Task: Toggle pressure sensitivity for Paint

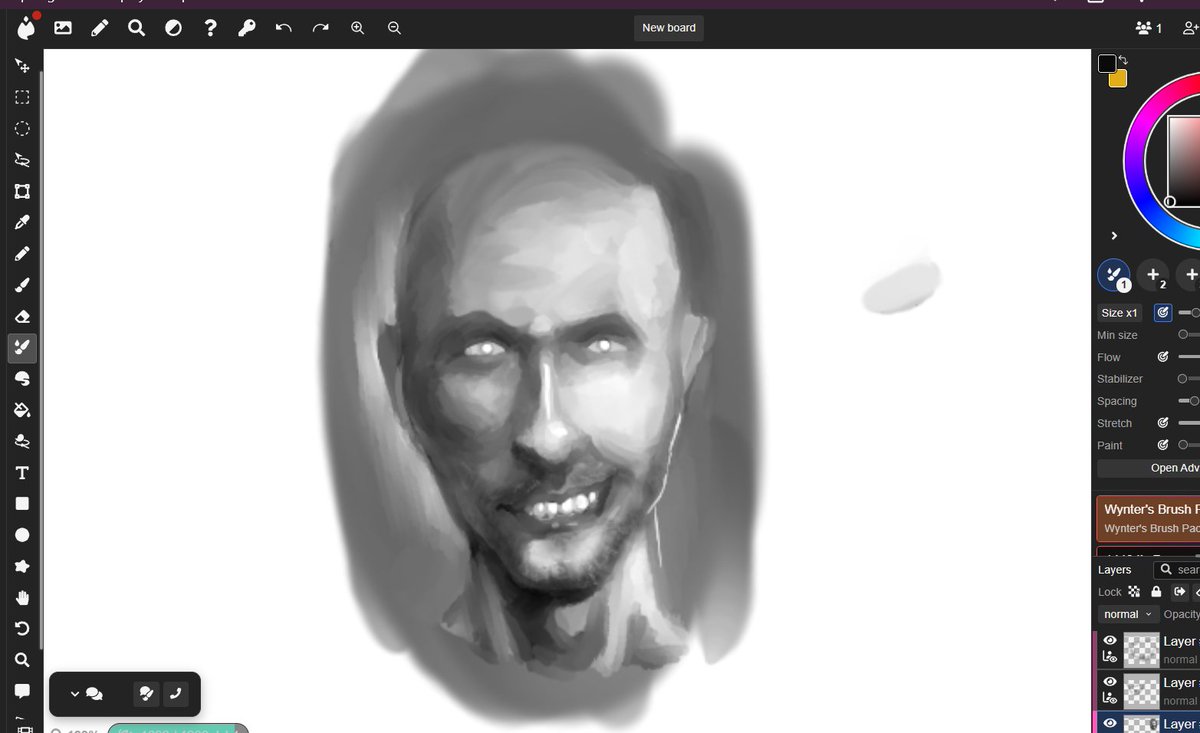Action: click(1163, 445)
